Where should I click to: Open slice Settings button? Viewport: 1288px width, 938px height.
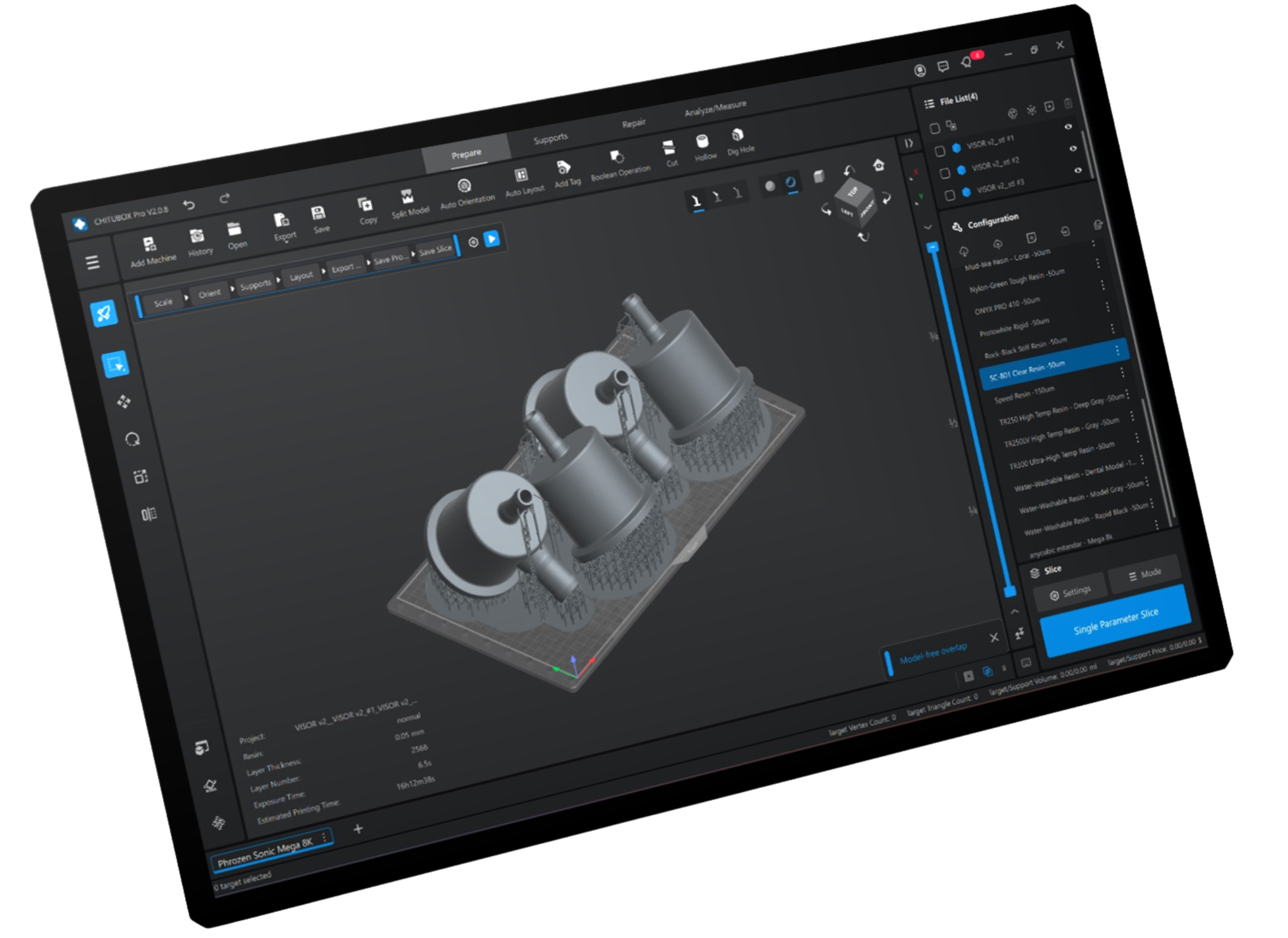tap(1070, 592)
